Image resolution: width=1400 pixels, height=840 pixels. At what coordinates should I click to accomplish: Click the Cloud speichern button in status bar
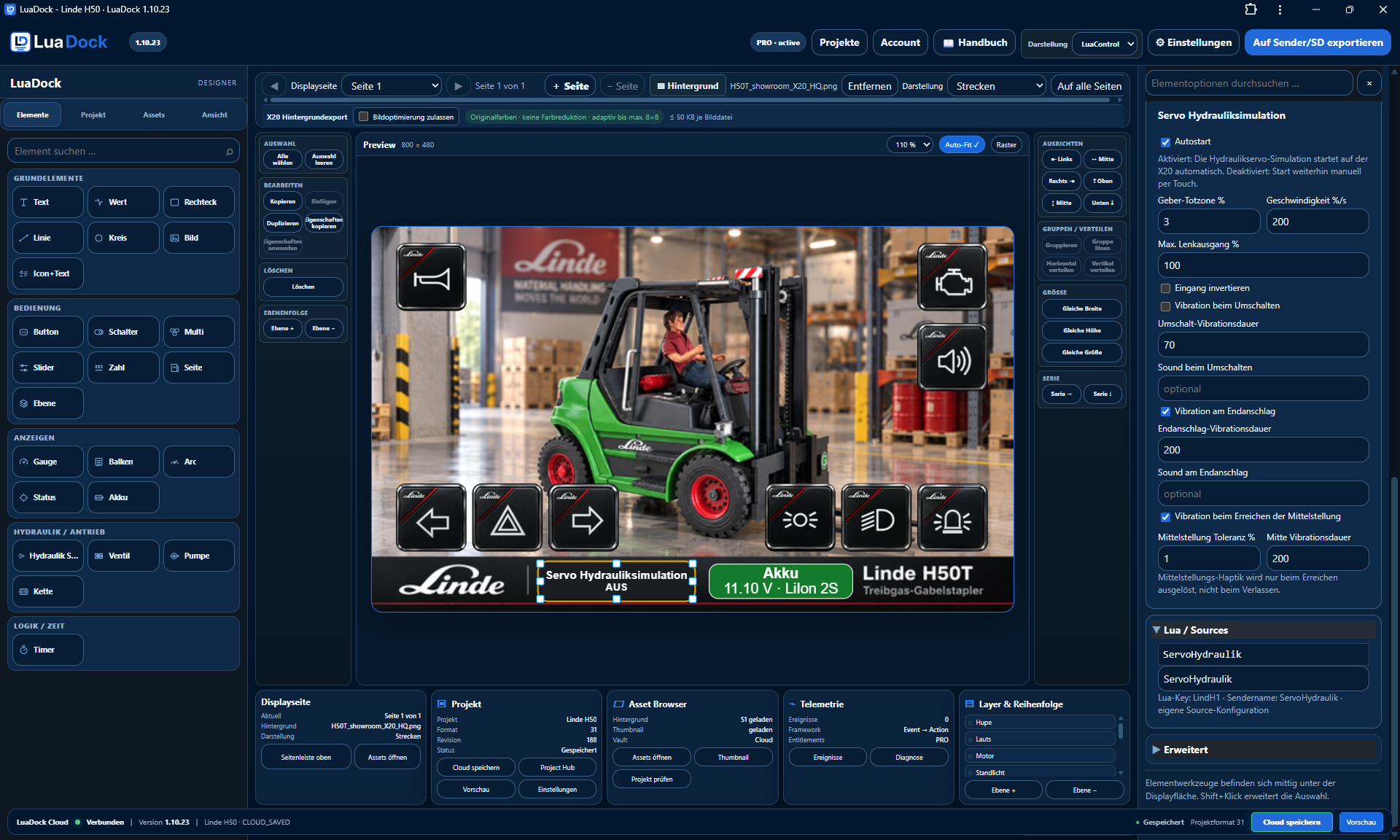(1291, 822)
